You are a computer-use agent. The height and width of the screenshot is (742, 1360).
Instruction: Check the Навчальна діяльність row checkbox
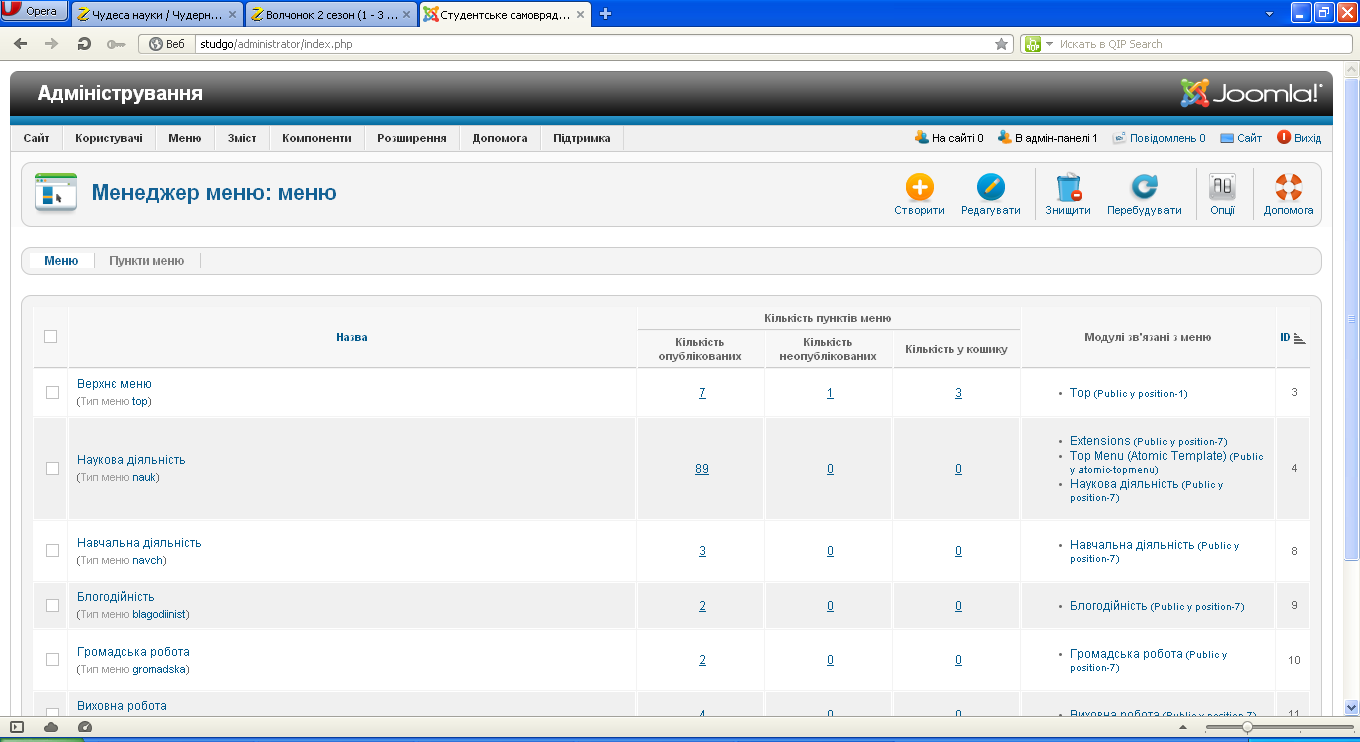click(52, 550)
